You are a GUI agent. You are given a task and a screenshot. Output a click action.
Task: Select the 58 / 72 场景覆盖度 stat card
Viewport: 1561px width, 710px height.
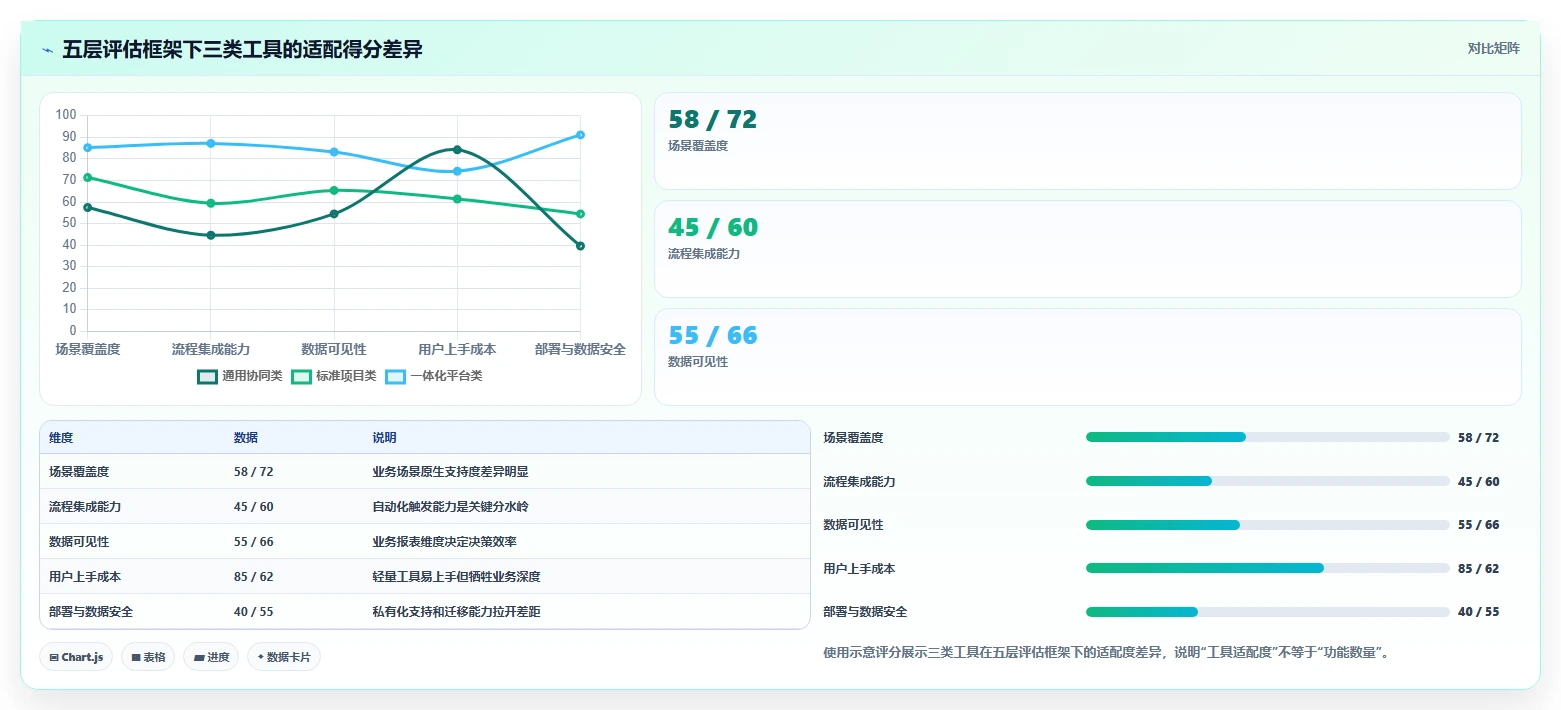tap(1087, 141)
